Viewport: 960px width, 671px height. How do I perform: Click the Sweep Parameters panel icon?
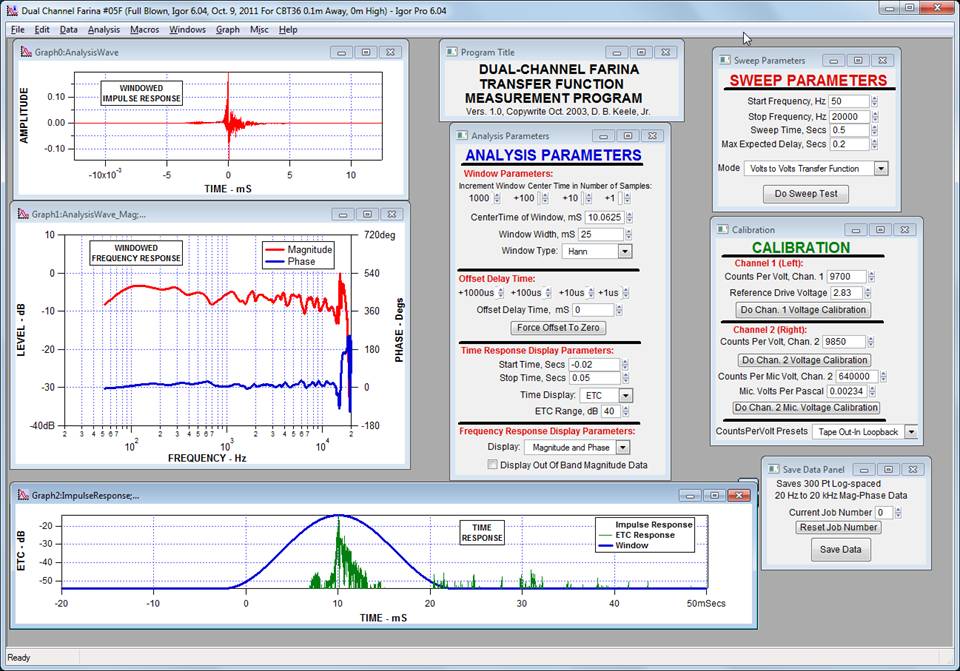point(725,60)
